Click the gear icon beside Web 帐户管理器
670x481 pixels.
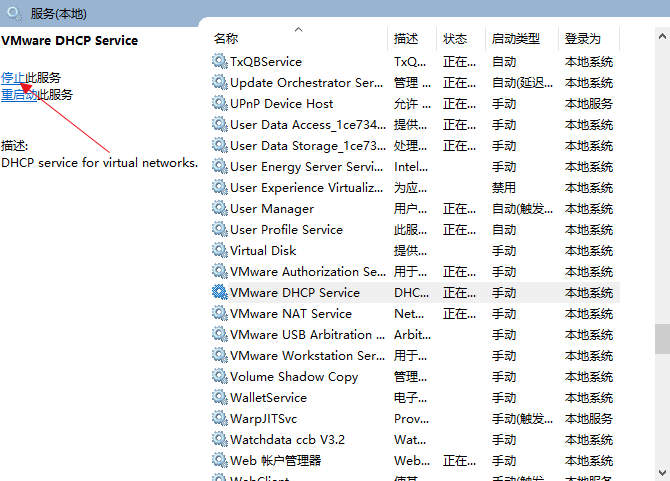pyautogui.click(x=220, y=460)
